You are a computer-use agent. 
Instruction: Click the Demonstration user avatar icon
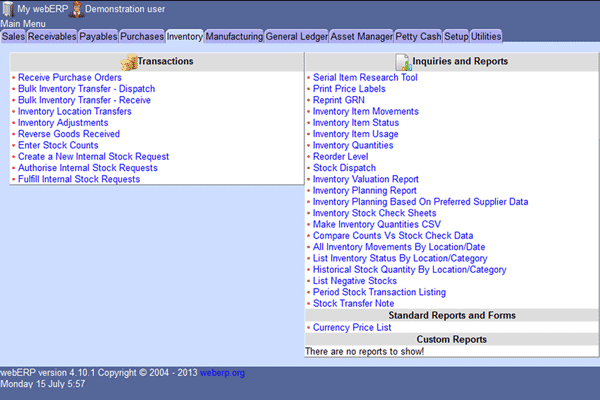tap(75, 9)
